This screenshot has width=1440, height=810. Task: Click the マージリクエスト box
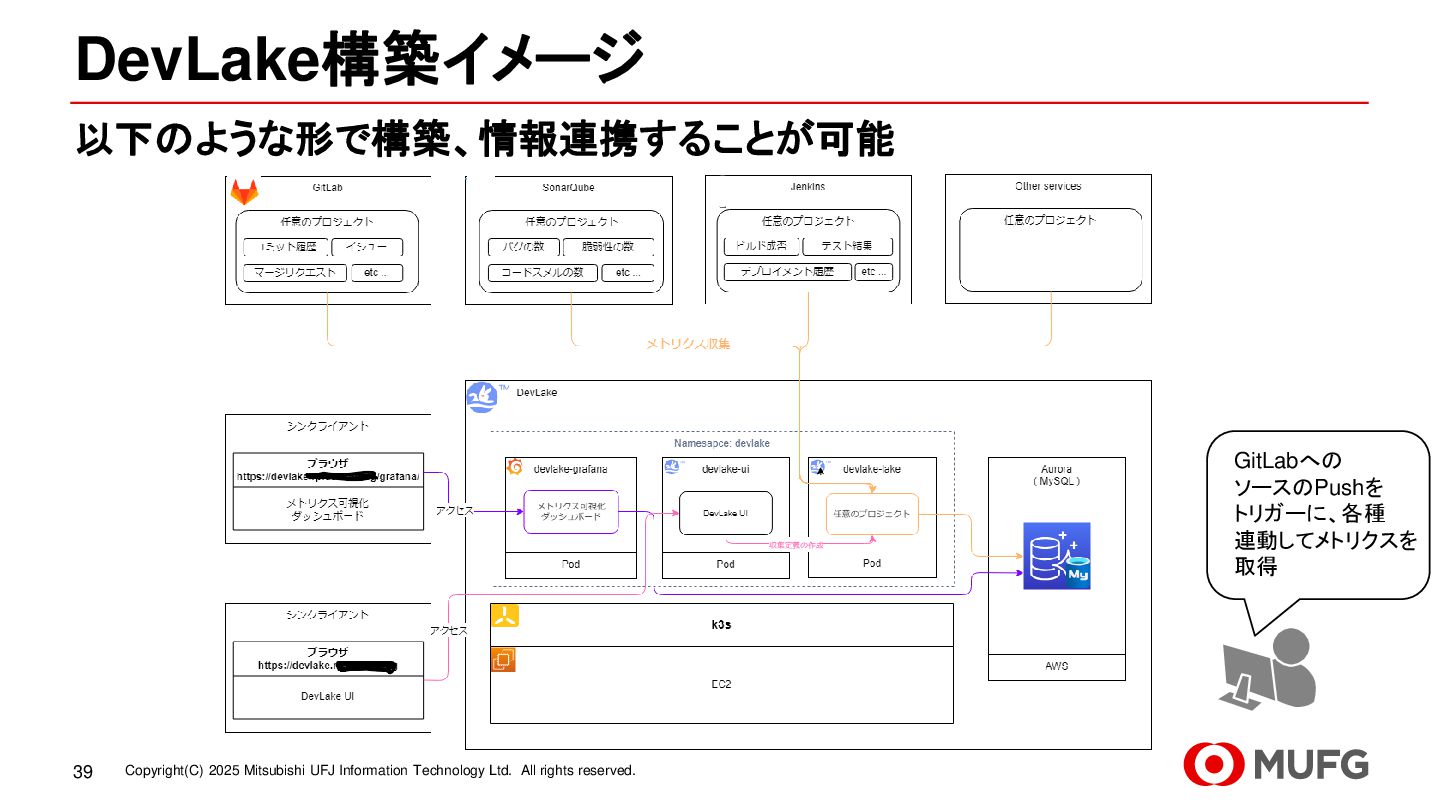click(295, 272)
